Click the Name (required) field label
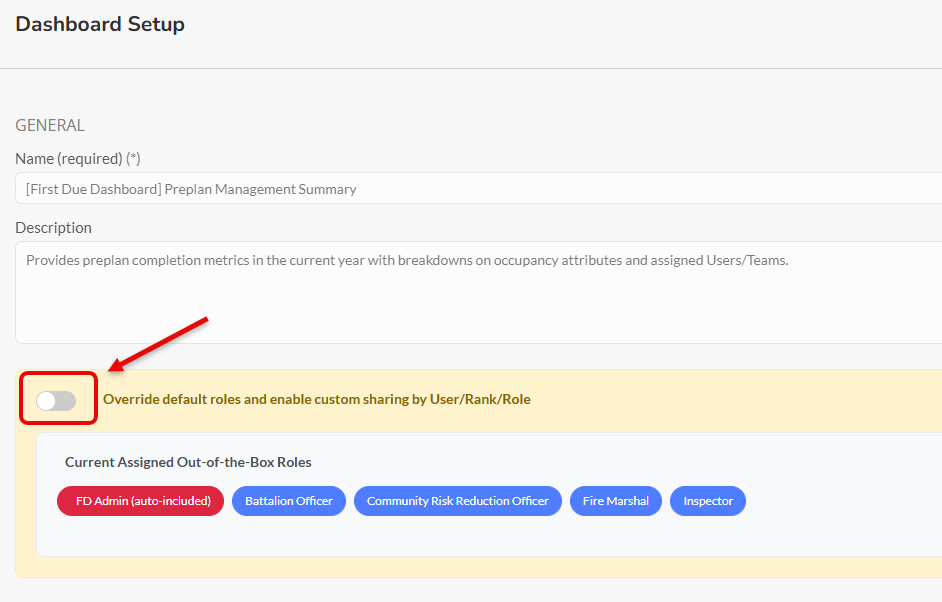Viewport: 942px width, 602px height. [x=69, y=159]
